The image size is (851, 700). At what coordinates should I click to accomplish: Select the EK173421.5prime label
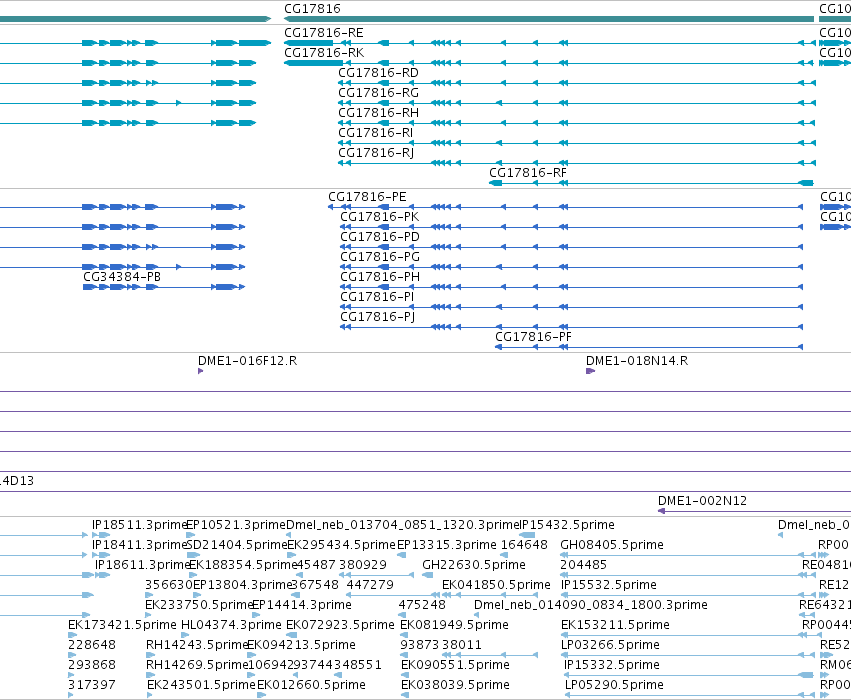(122, 625)
